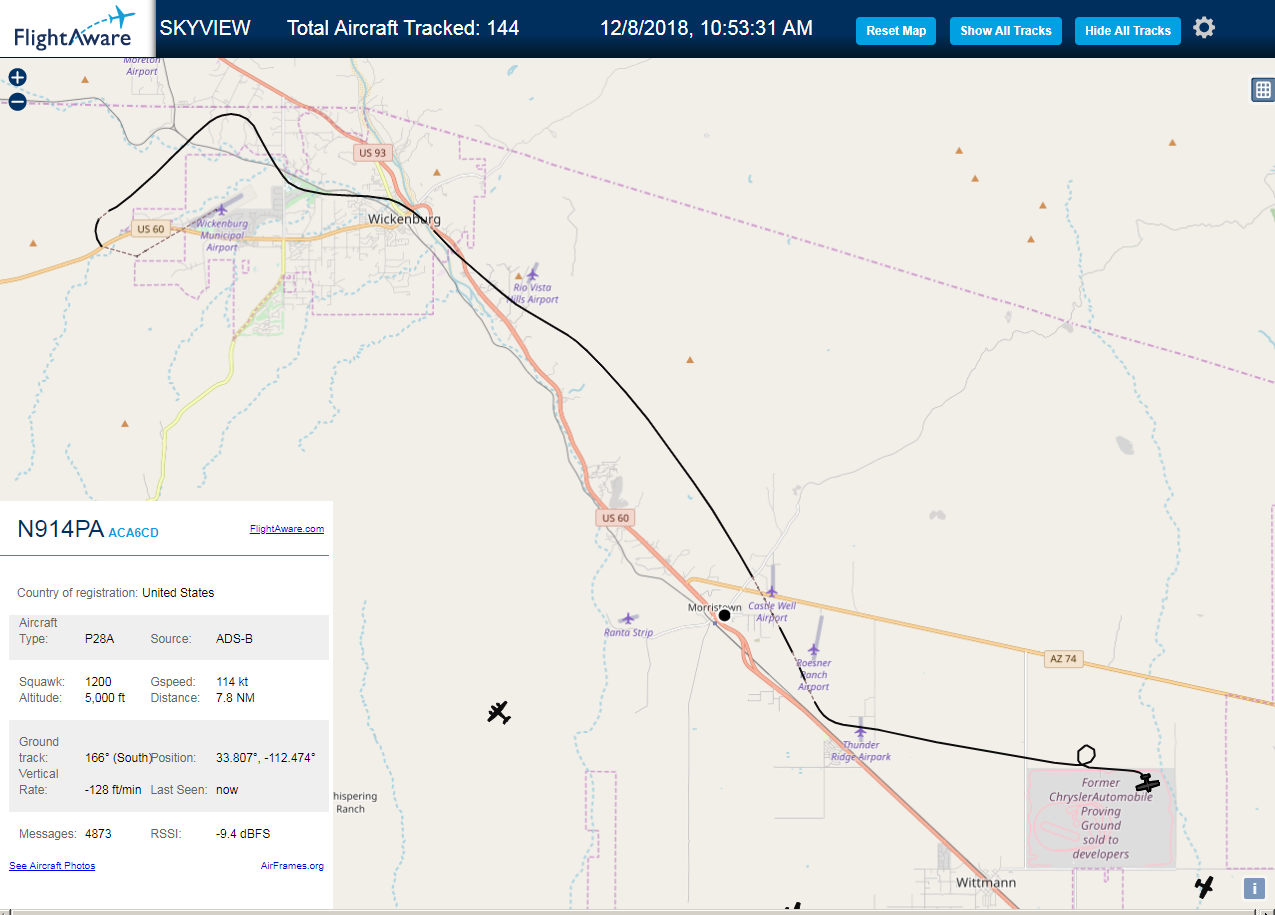Click the Ranta Strip airport icon
The width and height of the screenshot is (1275, 915).
pyautogui.click(x=627, y=619)
